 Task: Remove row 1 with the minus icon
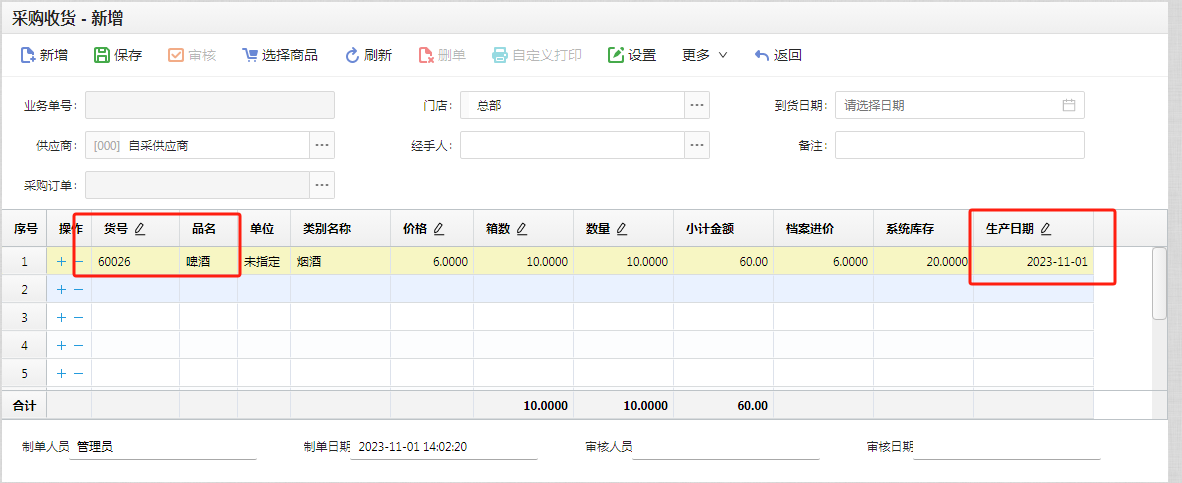tap(78, 261)
